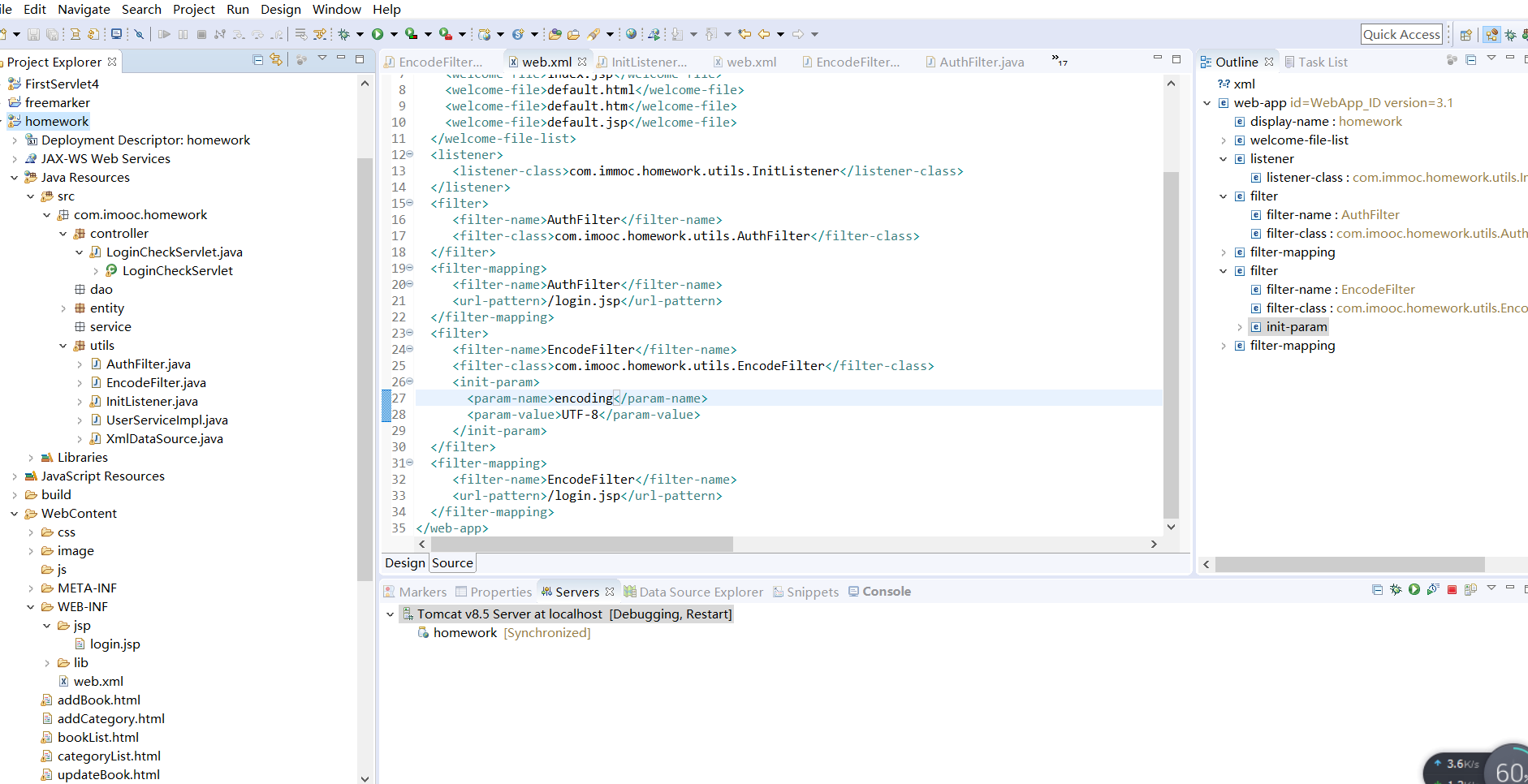This screenshot has width=1528, height=784.
Task: Click the Run on Server coverage icon
Action: pyautogui.click(x=412, y=34)
